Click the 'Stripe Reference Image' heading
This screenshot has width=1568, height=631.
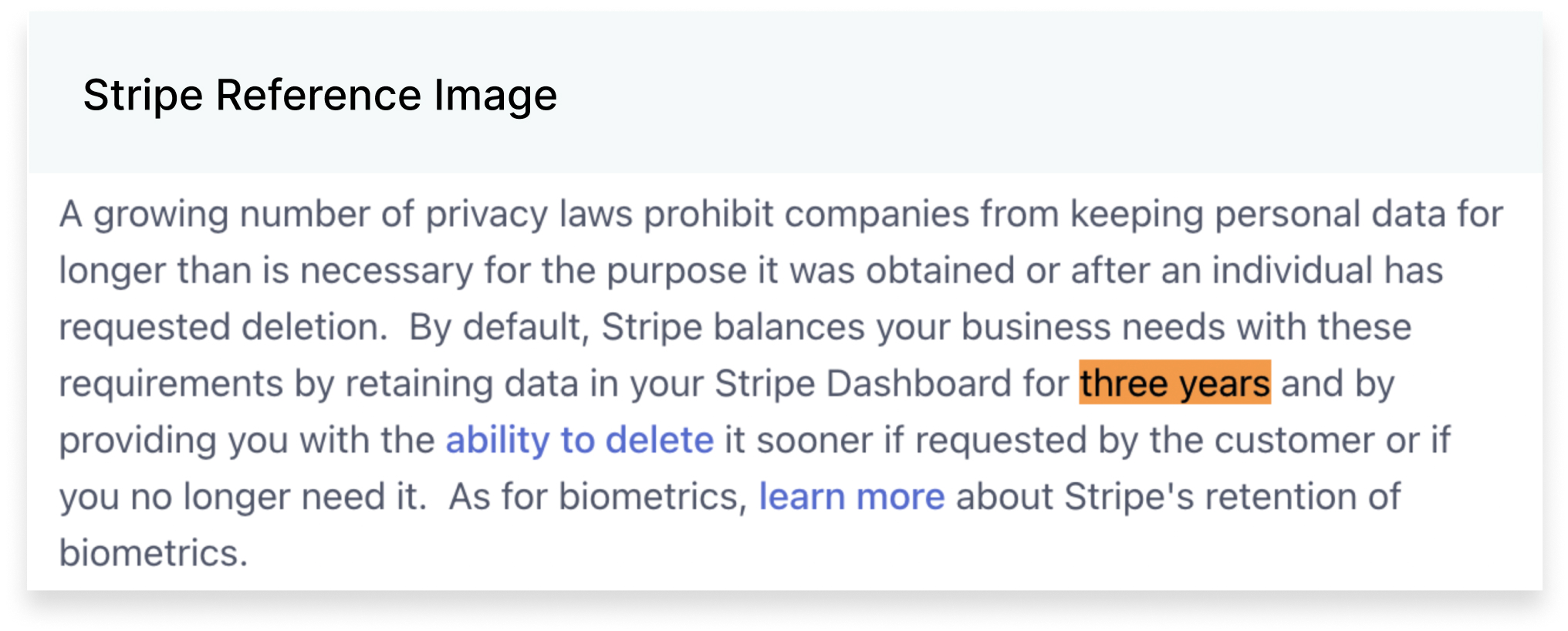pos(320,96)
